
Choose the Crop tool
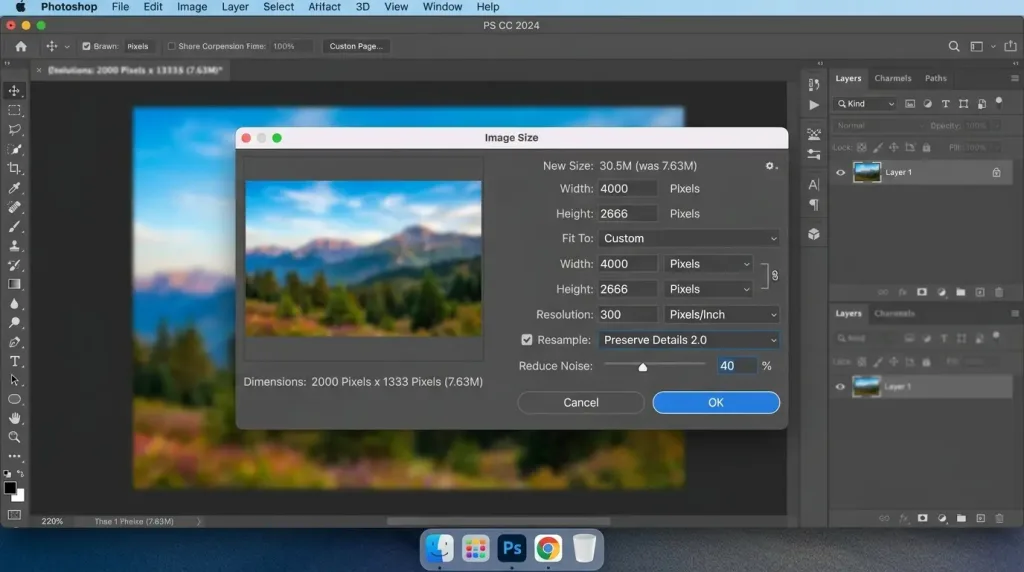14,168
